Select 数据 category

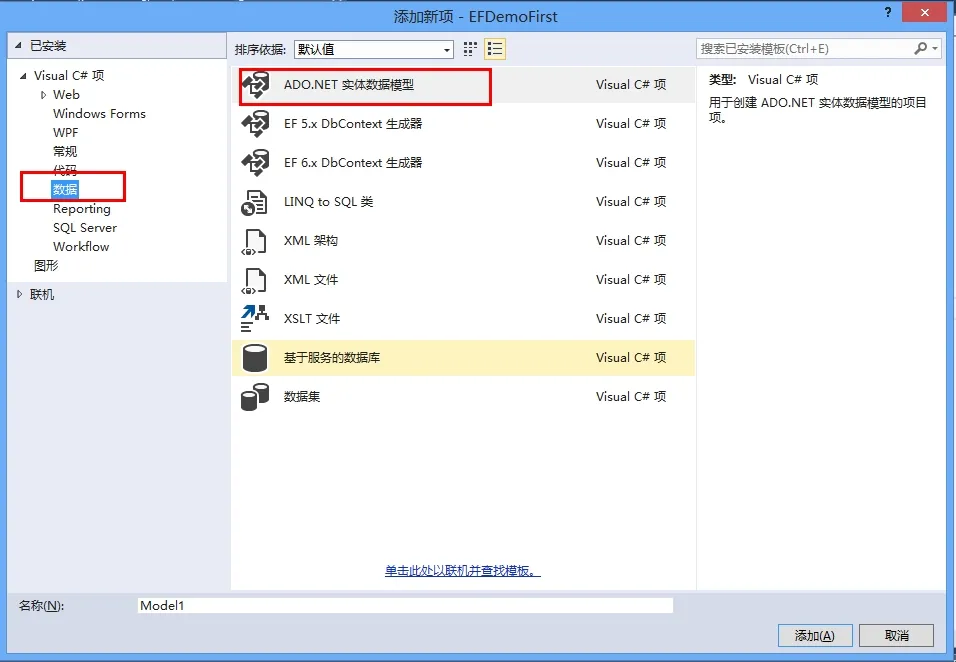click(x=65, y=189)
